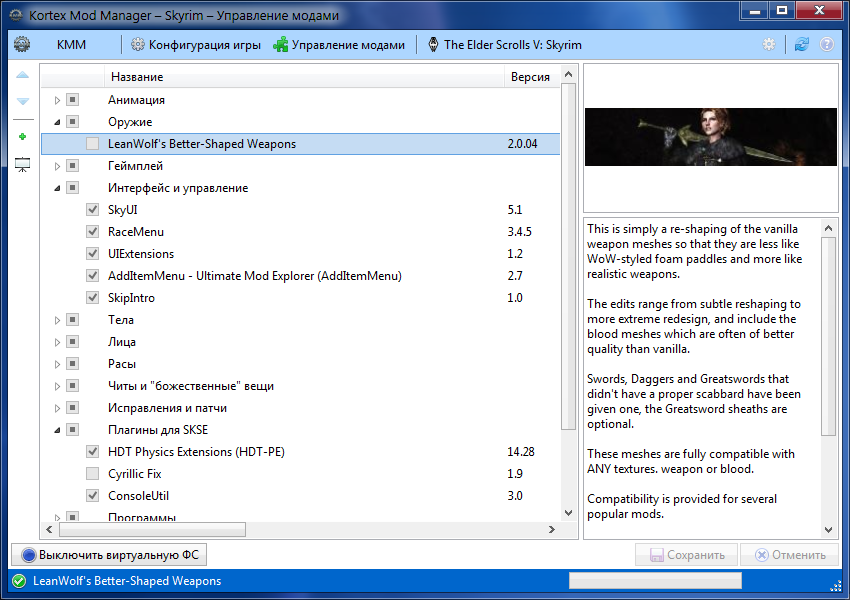The image size is (850, 600).
Task: Uncheck HDT Physics Extensions checkbox
Action: (x=93, y=451)
